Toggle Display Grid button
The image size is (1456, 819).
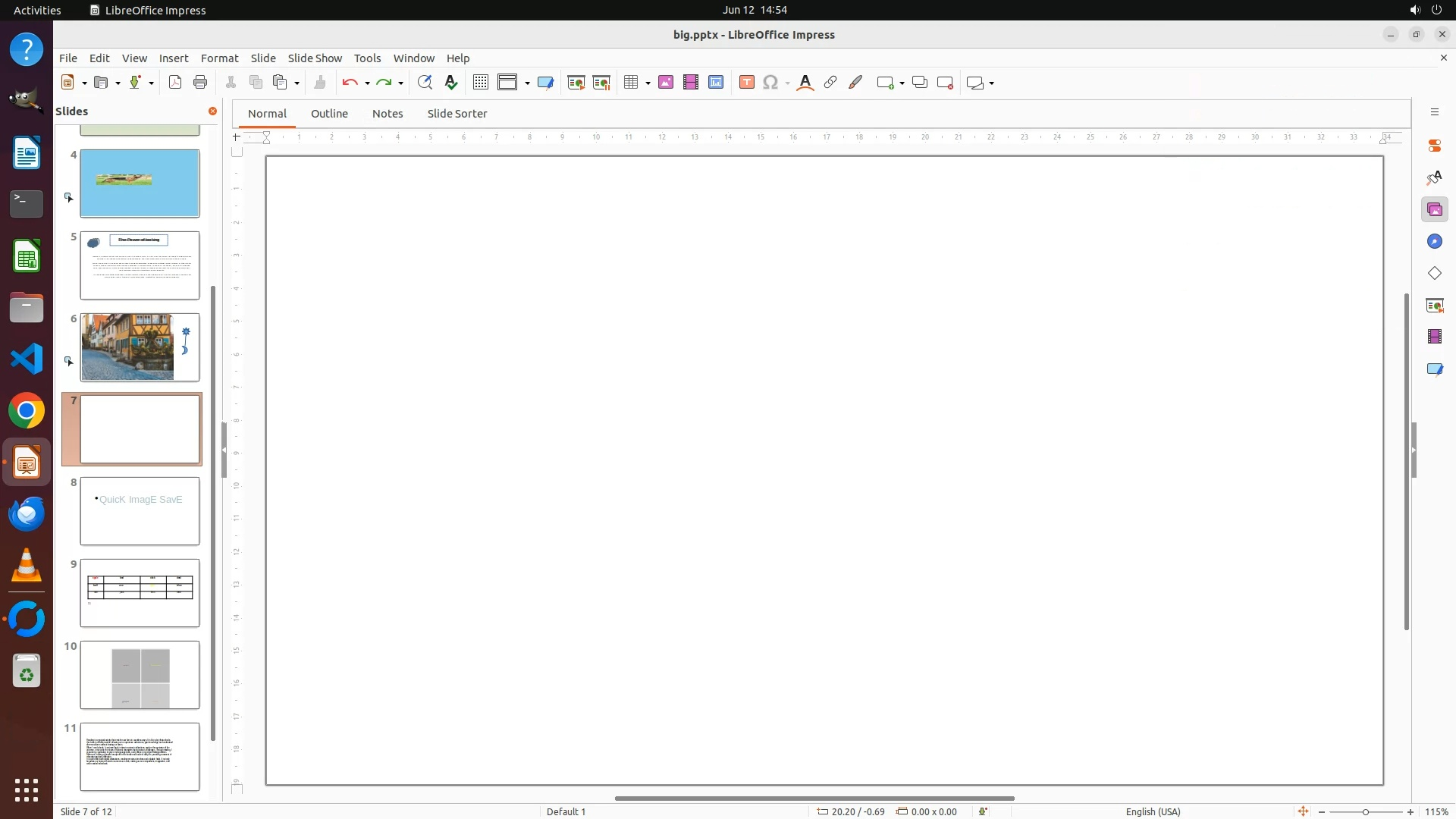pyautogui.click(x=481, y=83)
